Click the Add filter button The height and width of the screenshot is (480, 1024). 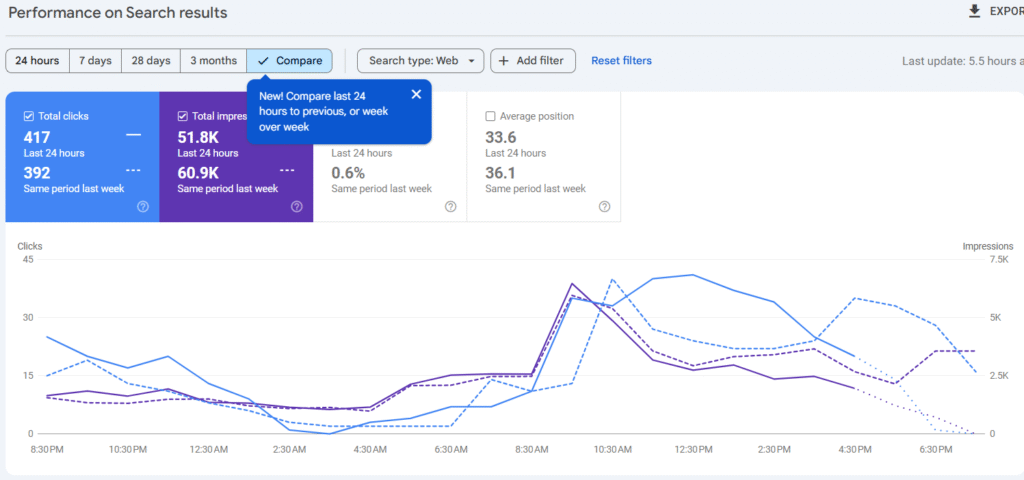[x=533, y=61]
